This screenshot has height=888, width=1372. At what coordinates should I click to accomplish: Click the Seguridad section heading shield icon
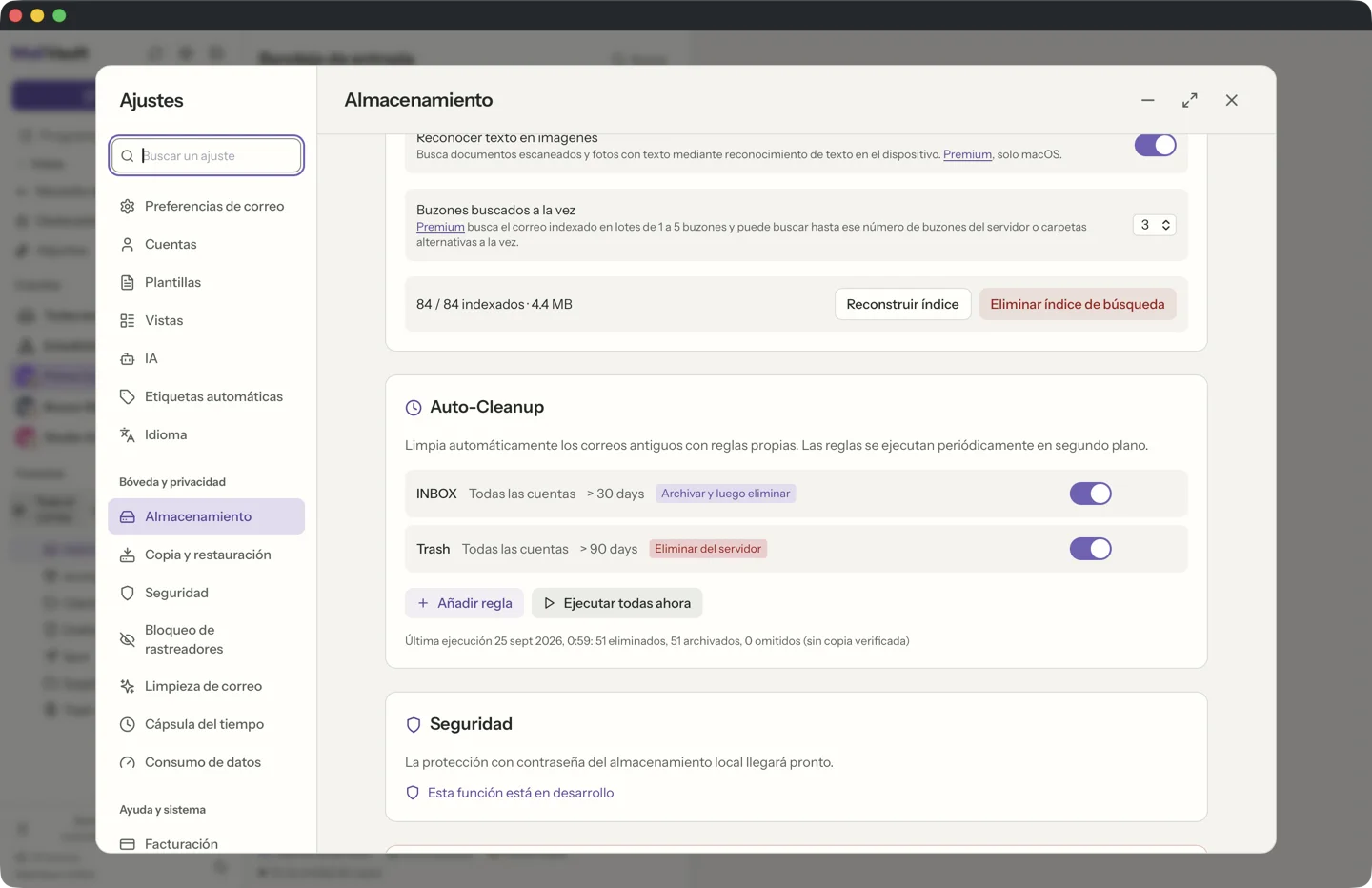[414, 725]
